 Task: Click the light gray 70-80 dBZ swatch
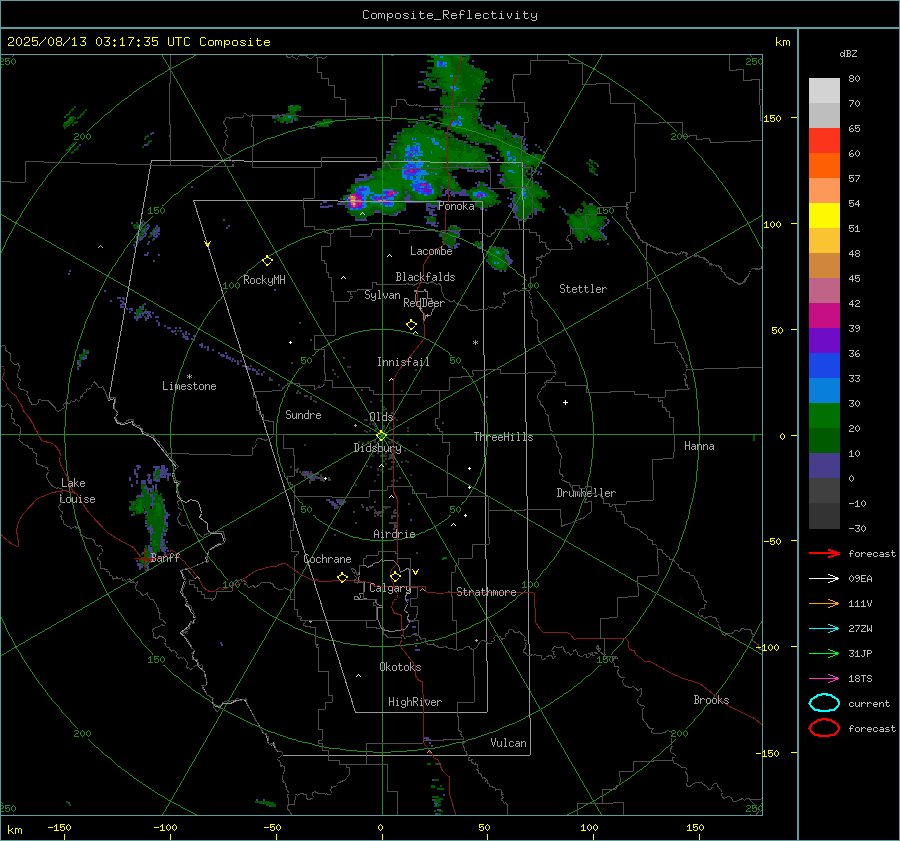[824, 91]
